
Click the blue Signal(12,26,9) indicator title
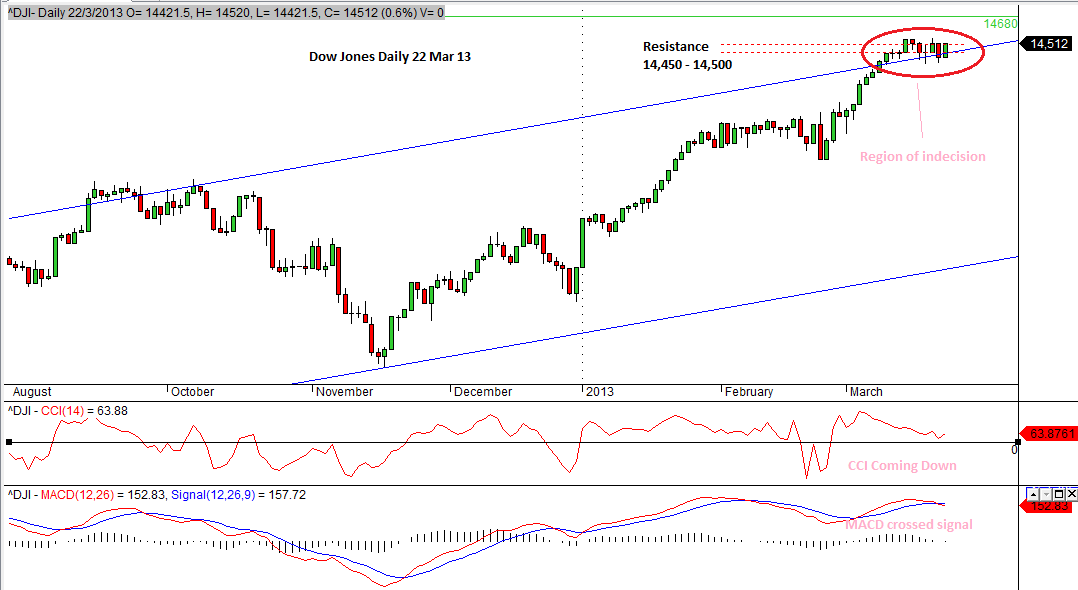click(x=215, y=494)
